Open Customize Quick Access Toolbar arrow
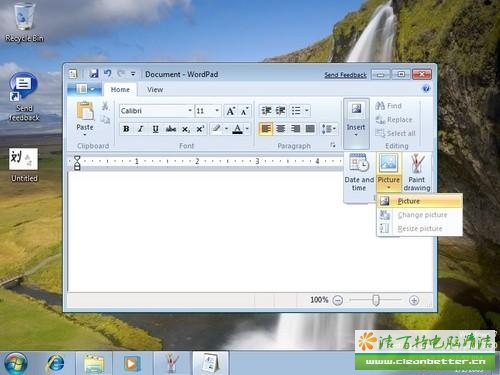This screenshot has height=375, width=500. click(x=133, y=74)
